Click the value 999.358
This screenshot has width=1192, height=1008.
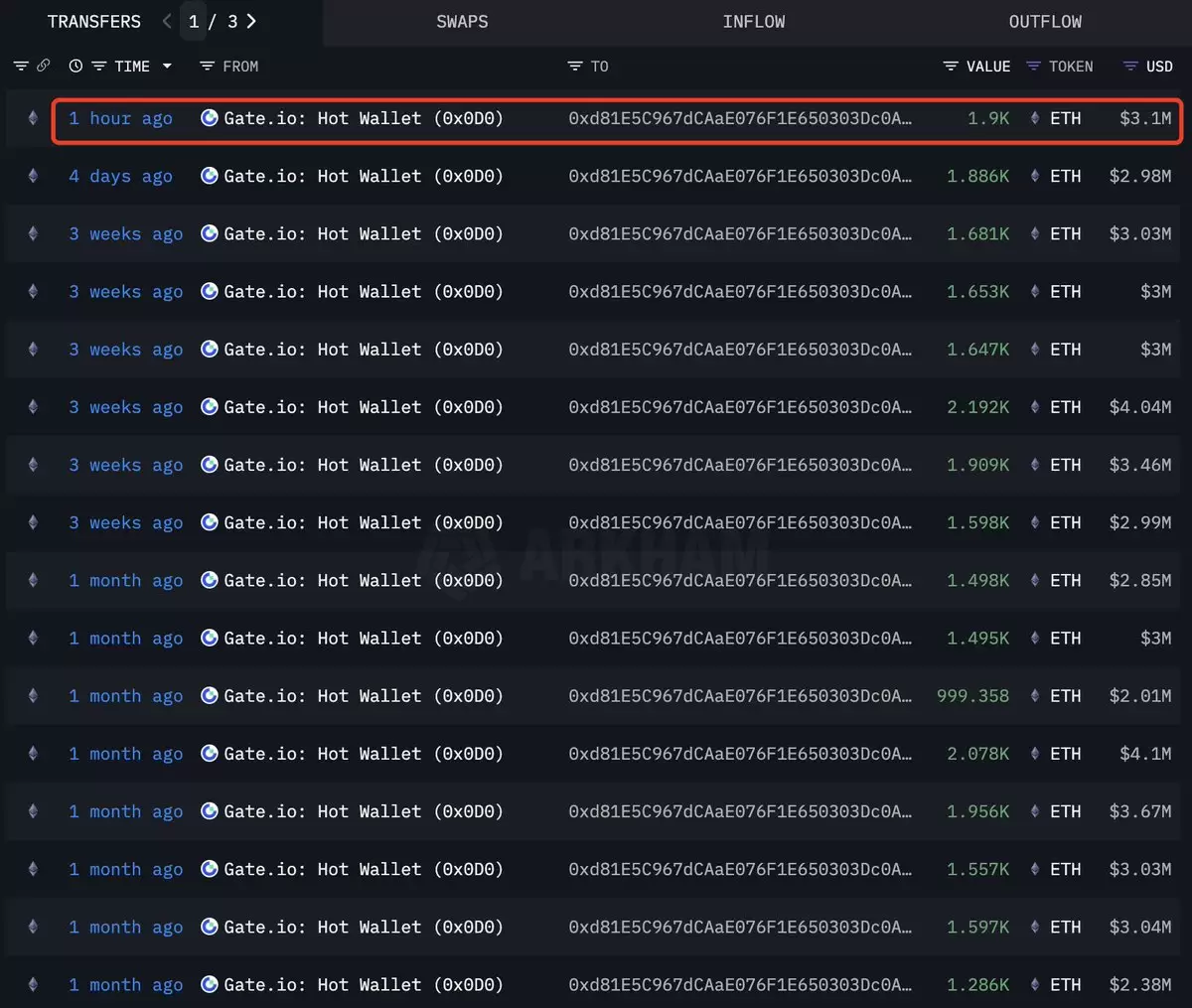pyautogui.click(x=972, y=696)
